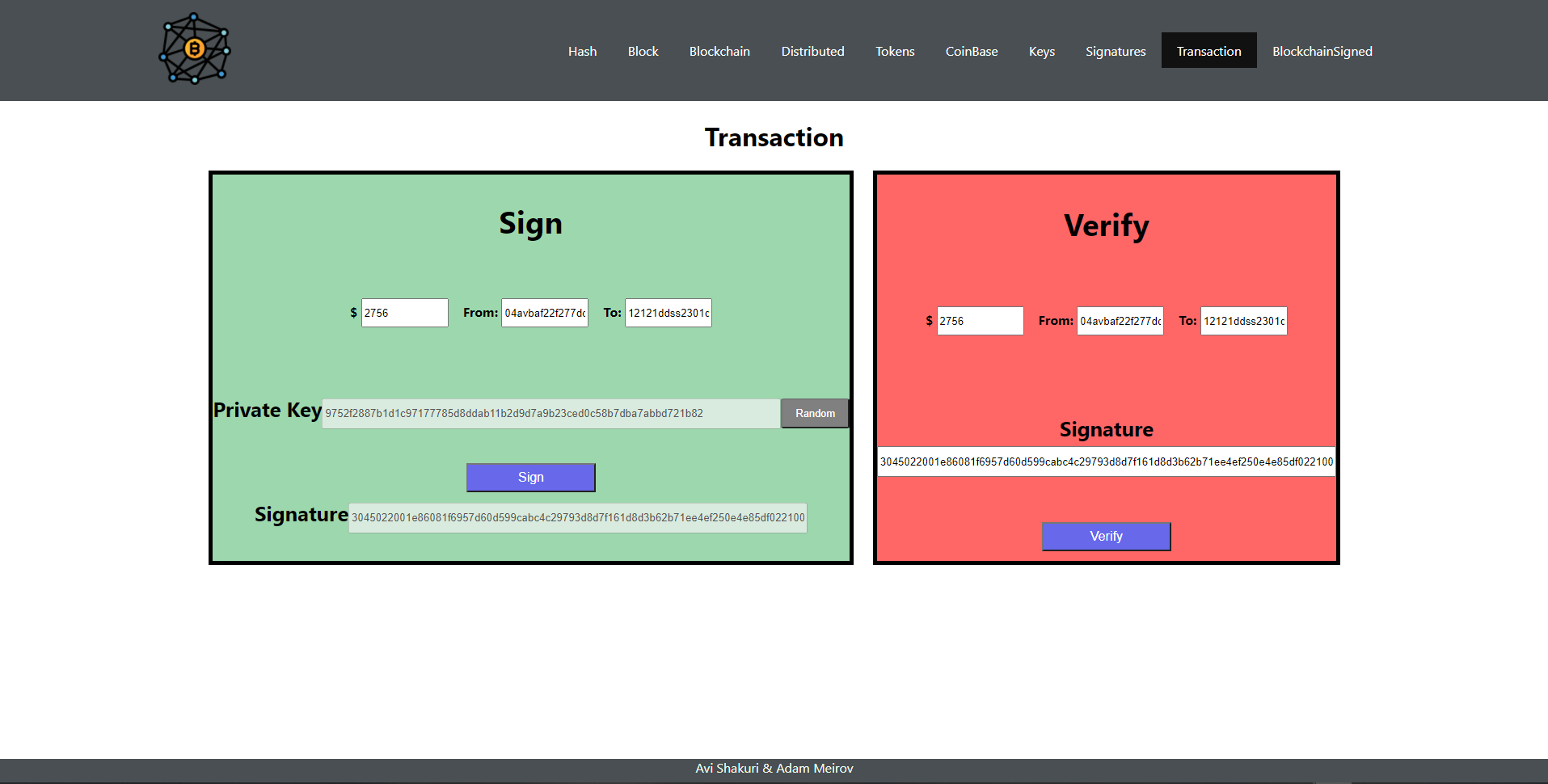
Task: Open the Hash page
Action: pos(582,50)
